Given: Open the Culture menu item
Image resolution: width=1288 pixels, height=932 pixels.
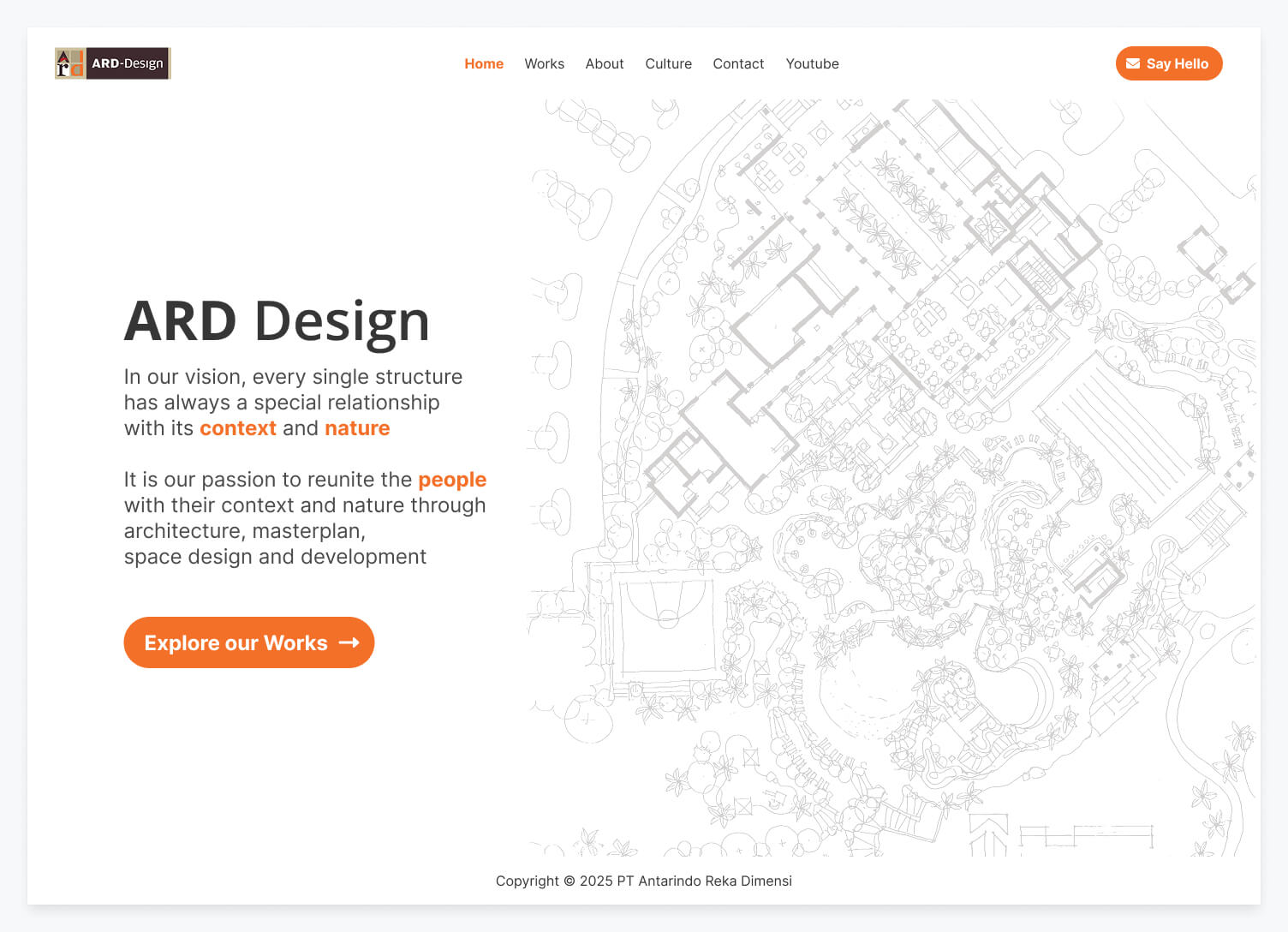Looking at the screenshot, I should [668, 63].
